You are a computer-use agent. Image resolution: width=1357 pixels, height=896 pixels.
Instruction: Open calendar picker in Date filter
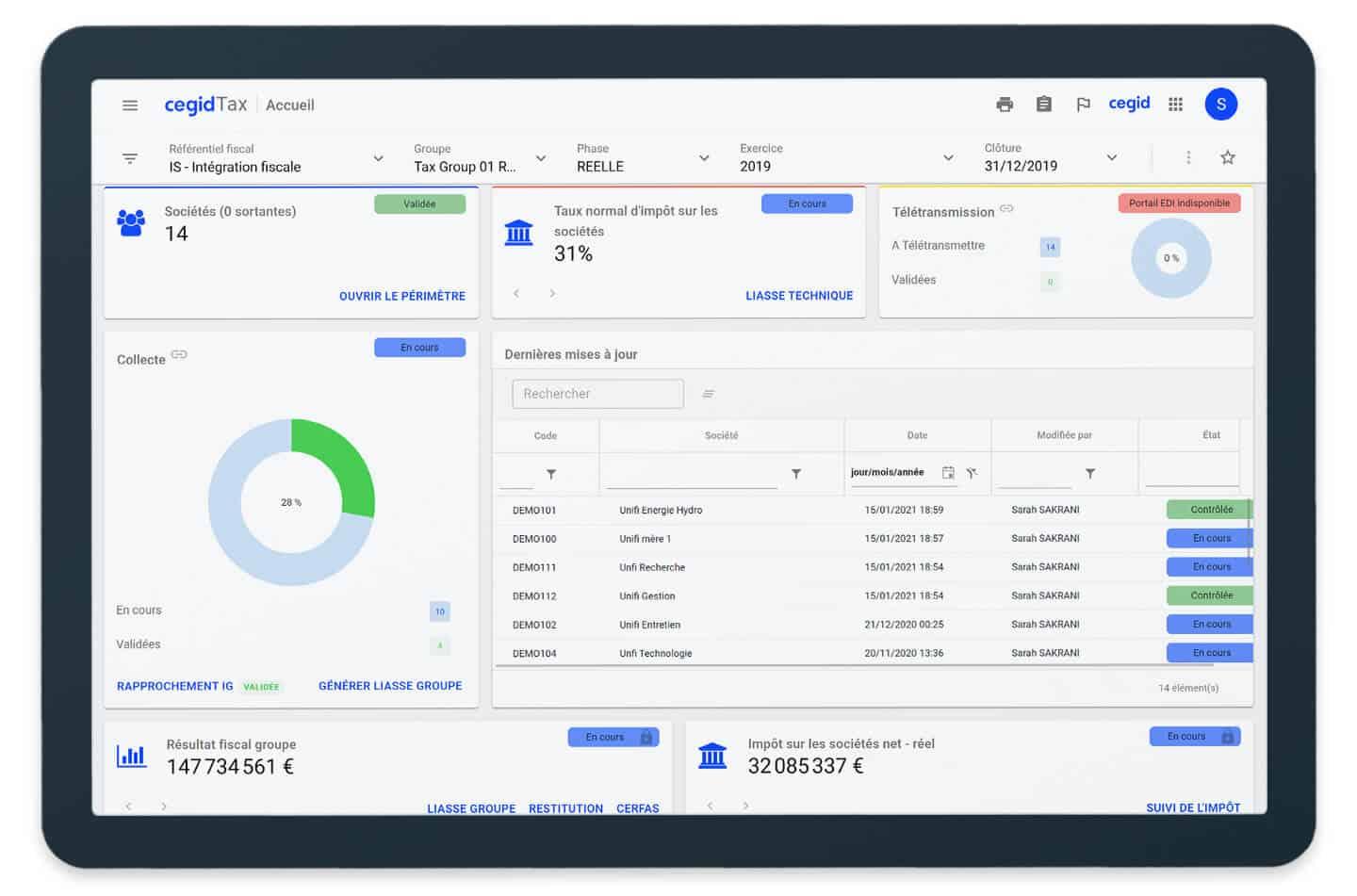[948, 473]
